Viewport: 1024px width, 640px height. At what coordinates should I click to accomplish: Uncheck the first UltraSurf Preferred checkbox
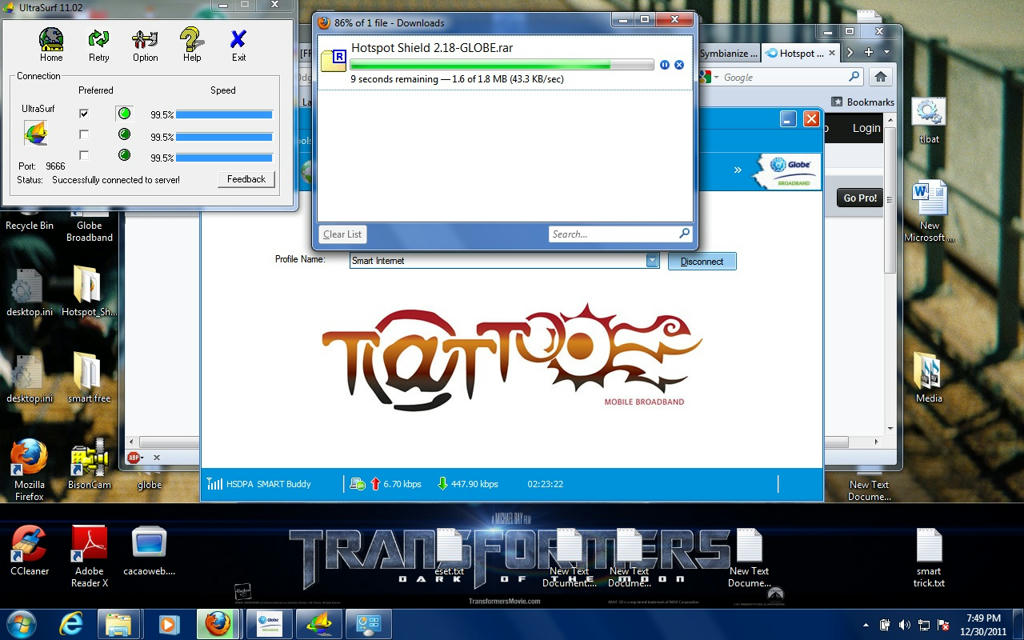tap(84, 113)
